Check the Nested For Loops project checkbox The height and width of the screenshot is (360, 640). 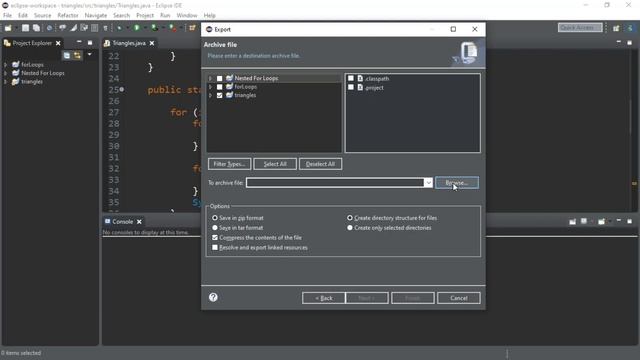pos(220,78)
